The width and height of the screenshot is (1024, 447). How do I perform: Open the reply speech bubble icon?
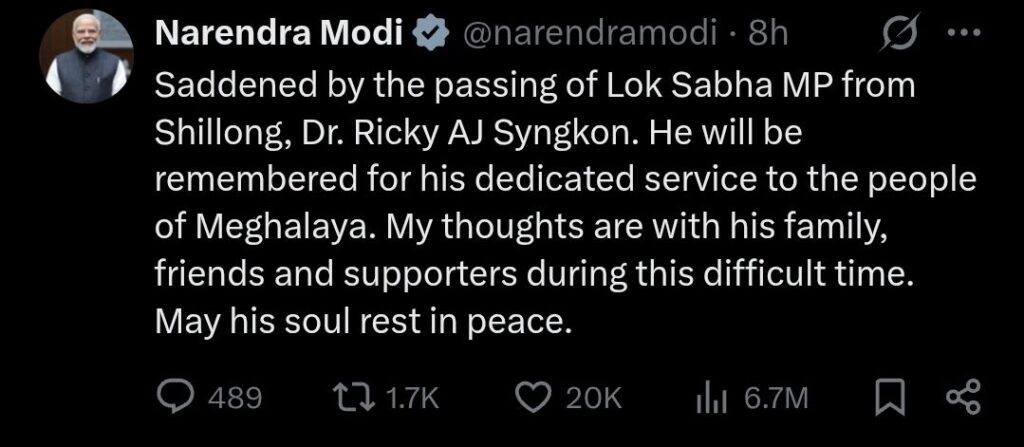pos(181,397)
